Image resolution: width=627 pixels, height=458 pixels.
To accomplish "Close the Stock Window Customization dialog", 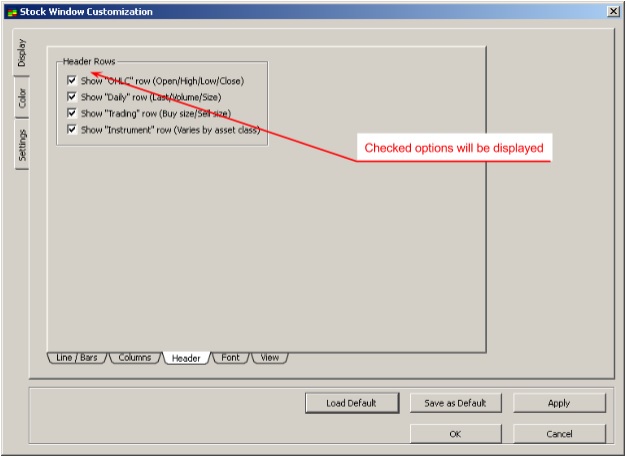I will tap(612, 11).
